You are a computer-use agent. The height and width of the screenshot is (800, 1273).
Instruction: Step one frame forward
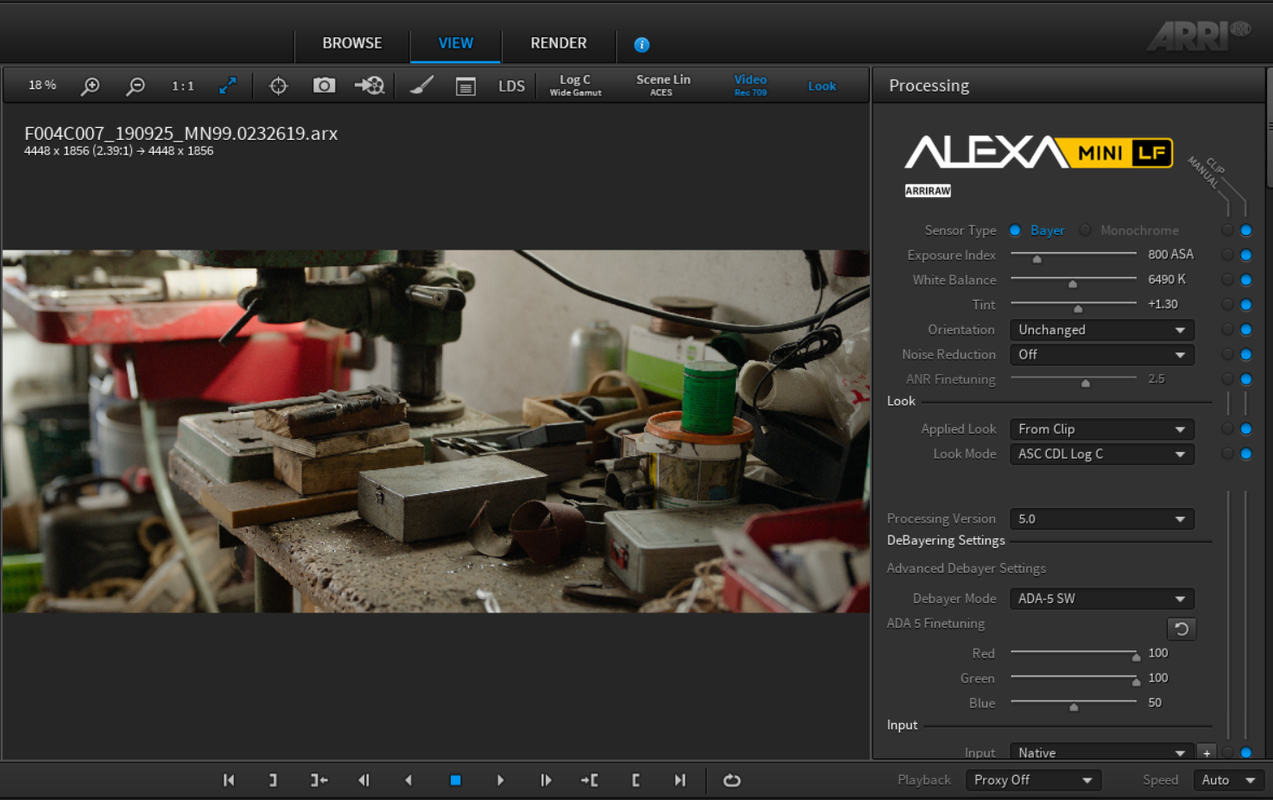point(545,780)
